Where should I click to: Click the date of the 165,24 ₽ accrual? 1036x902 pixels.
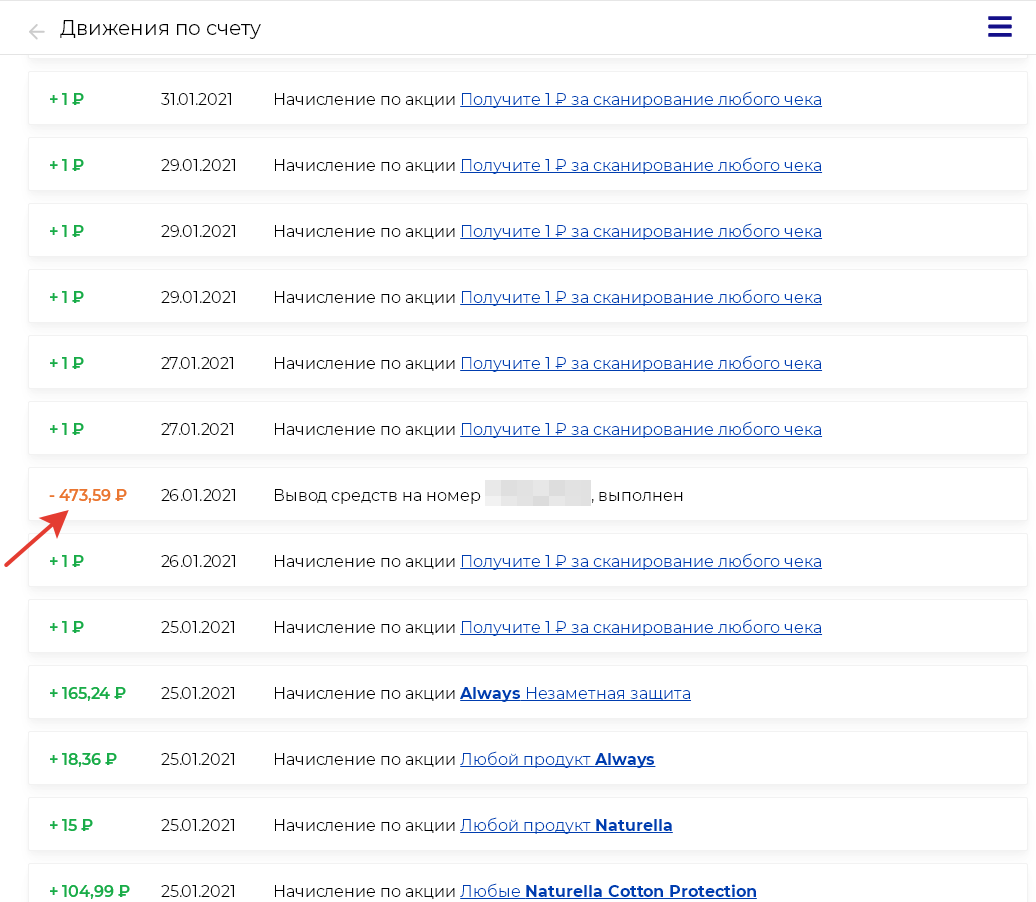click(198, 693)
